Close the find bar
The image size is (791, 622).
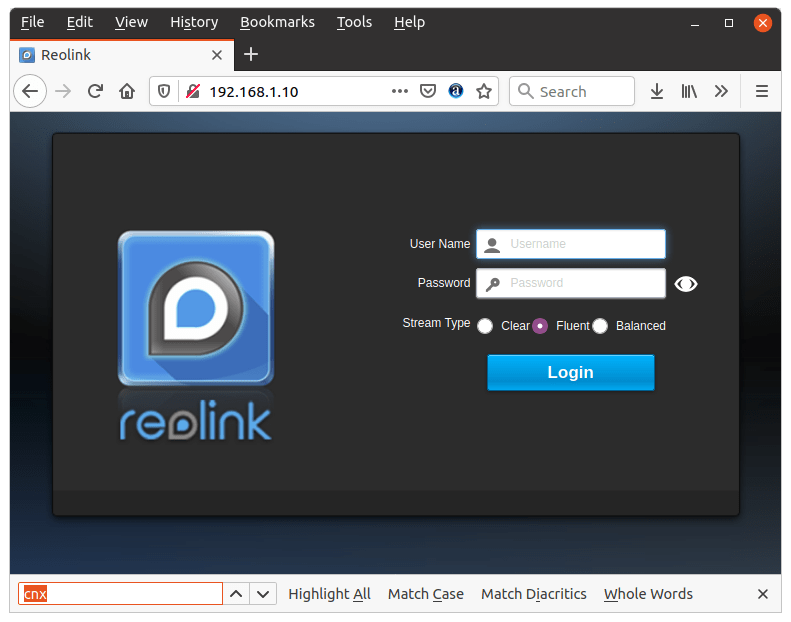click(763, 594)
